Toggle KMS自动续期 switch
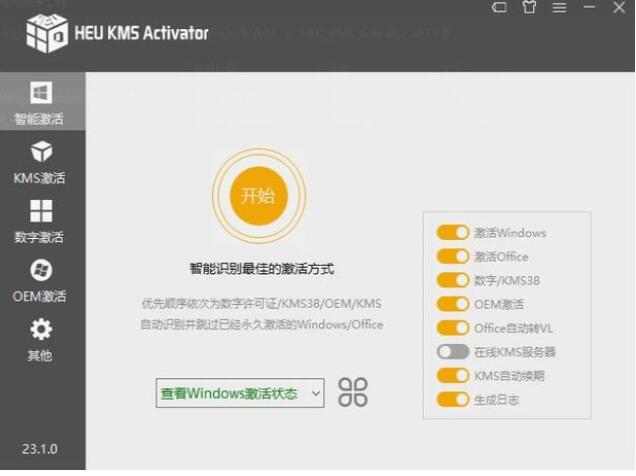 click(x=453, y=375)
